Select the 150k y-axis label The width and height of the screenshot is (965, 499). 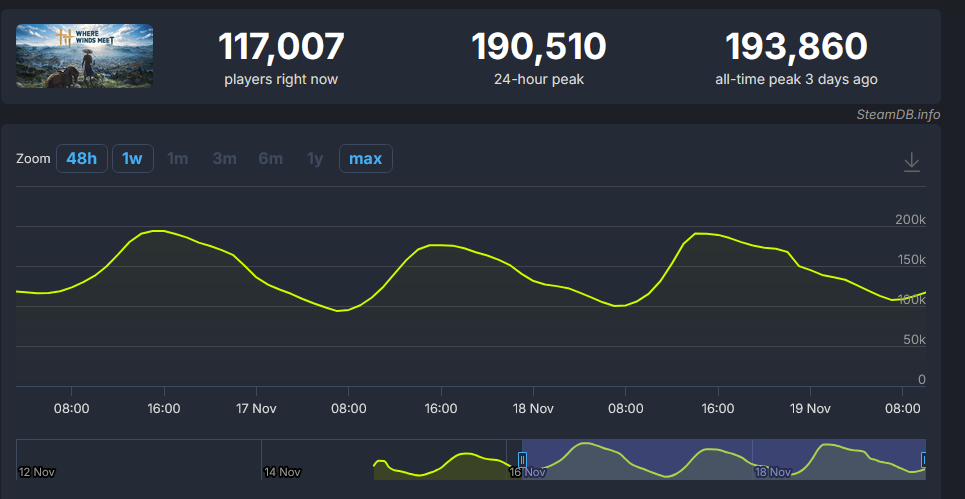(x=910, y=260)
